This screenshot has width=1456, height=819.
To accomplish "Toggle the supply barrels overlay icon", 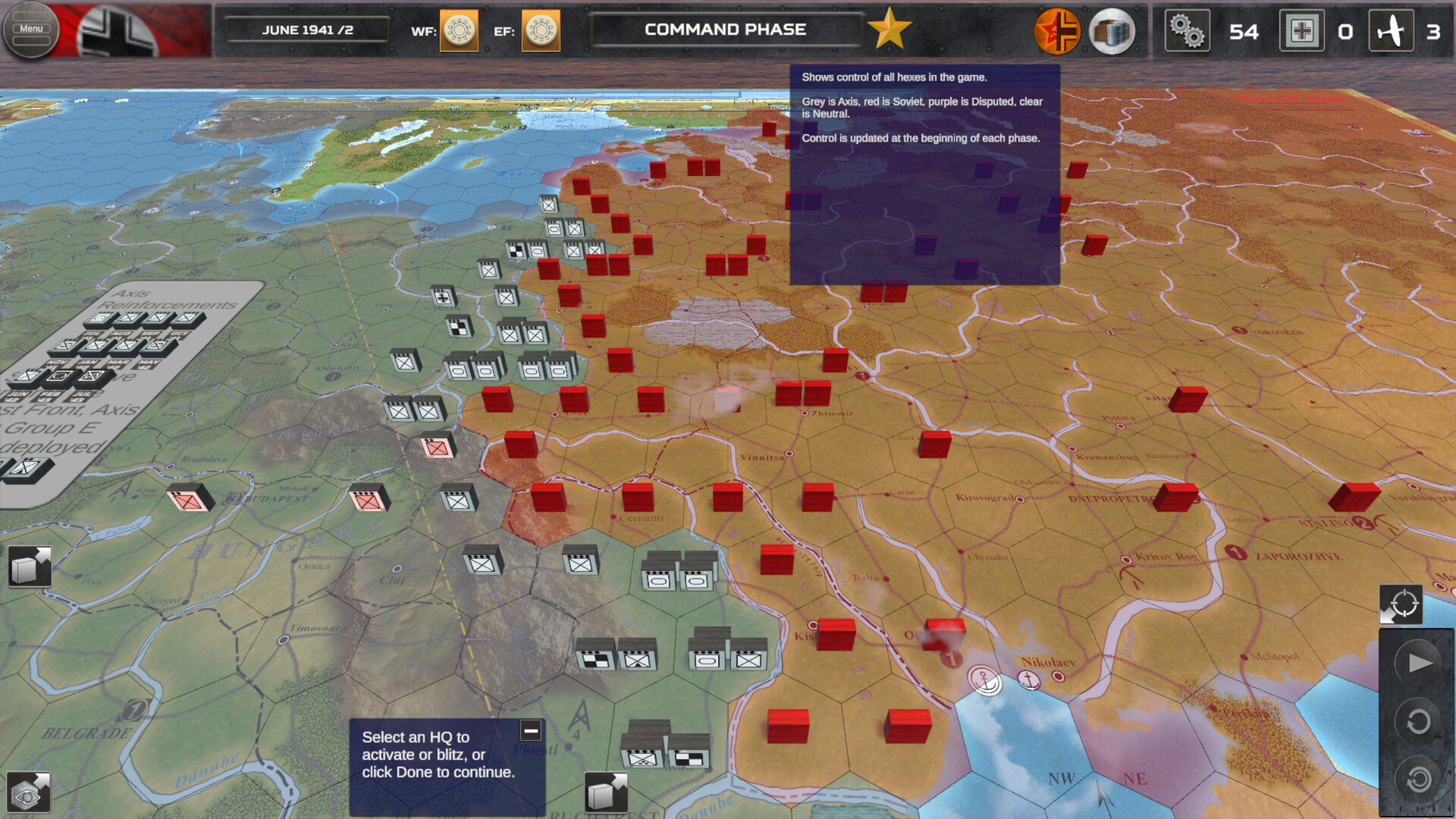I will click(1112, 31).
